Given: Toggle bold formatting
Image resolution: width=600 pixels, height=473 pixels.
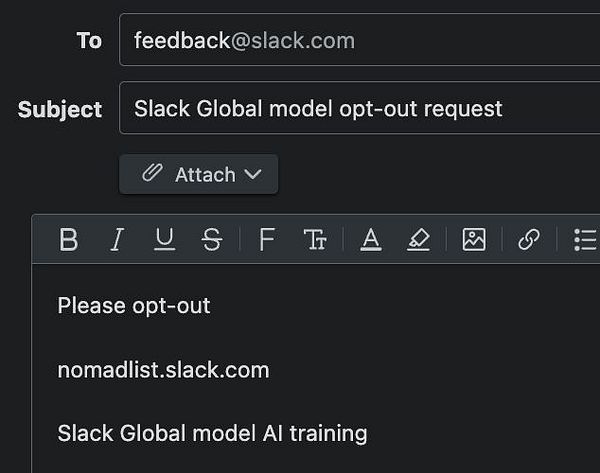Looking at the screenshot, I should pyautogui.click(x=68, y=240).
